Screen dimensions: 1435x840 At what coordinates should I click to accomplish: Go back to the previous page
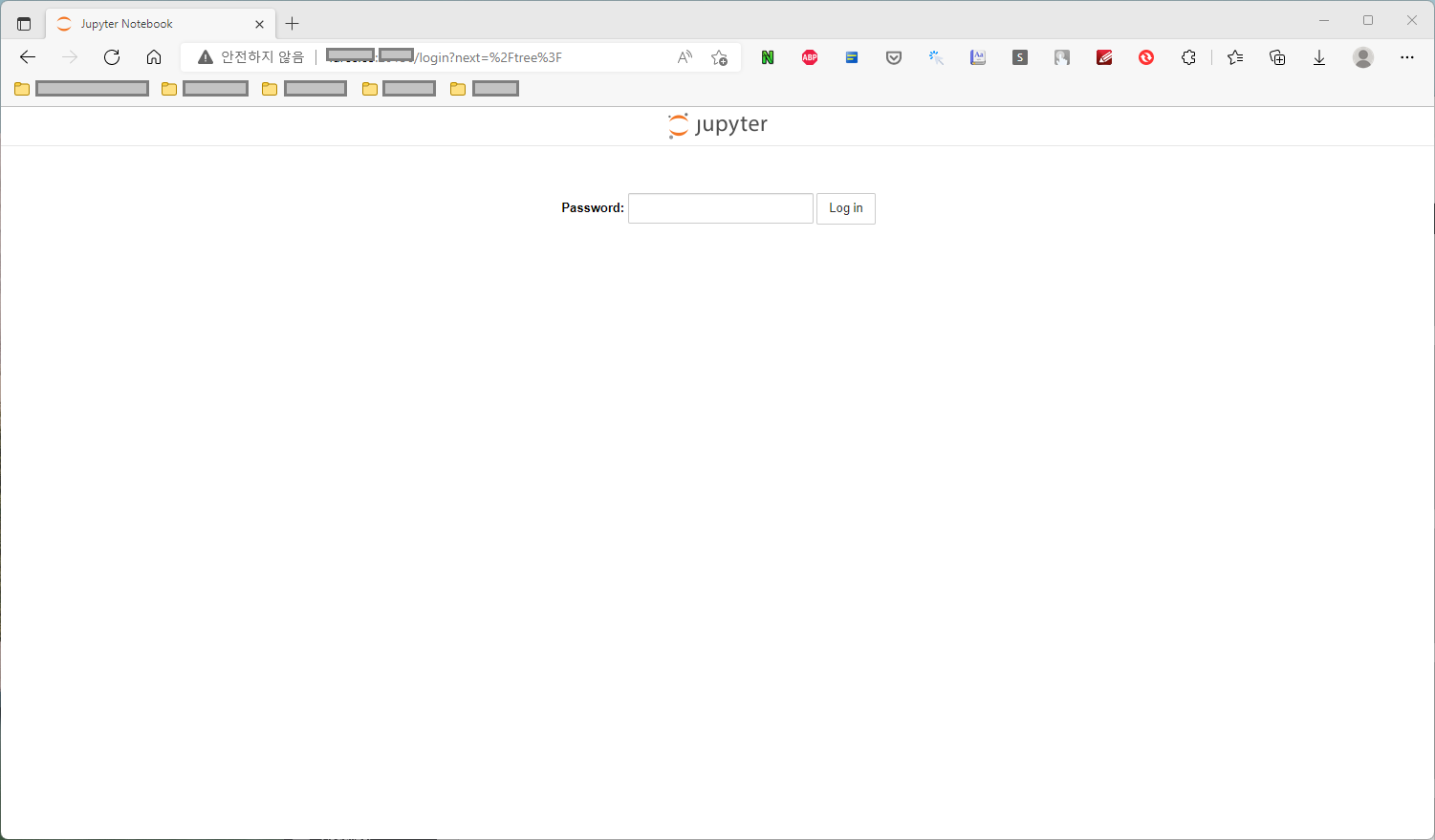point(28,57)
